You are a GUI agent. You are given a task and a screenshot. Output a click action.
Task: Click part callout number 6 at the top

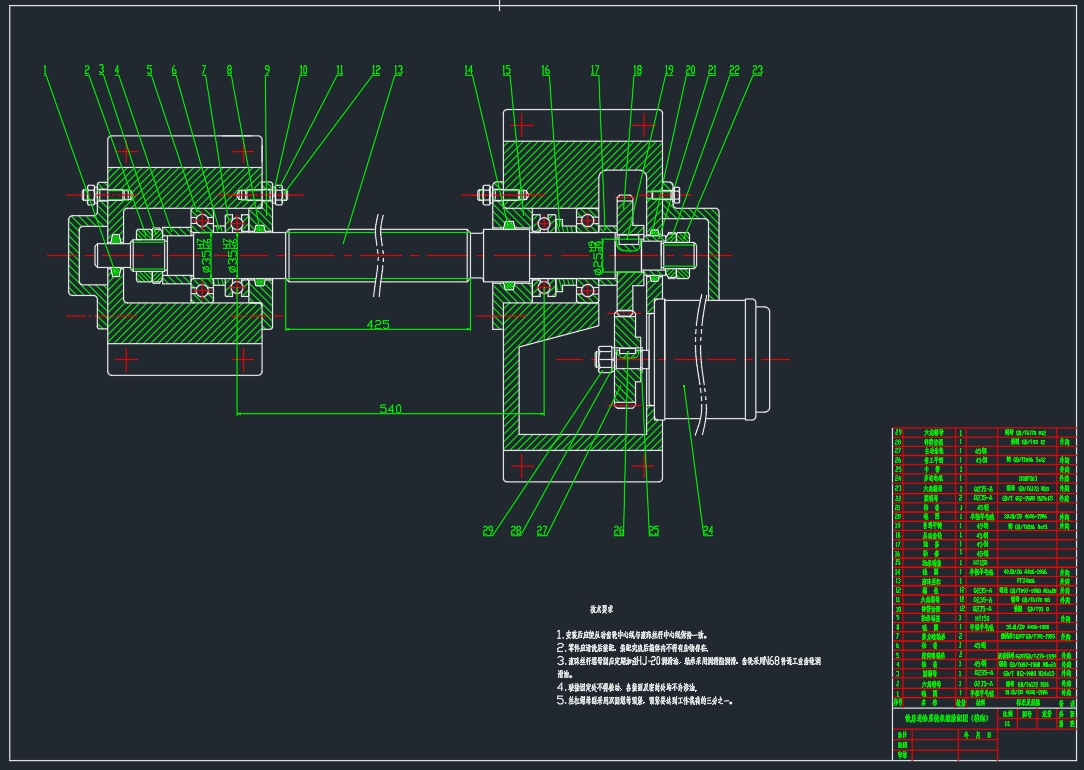click(174, 71)
